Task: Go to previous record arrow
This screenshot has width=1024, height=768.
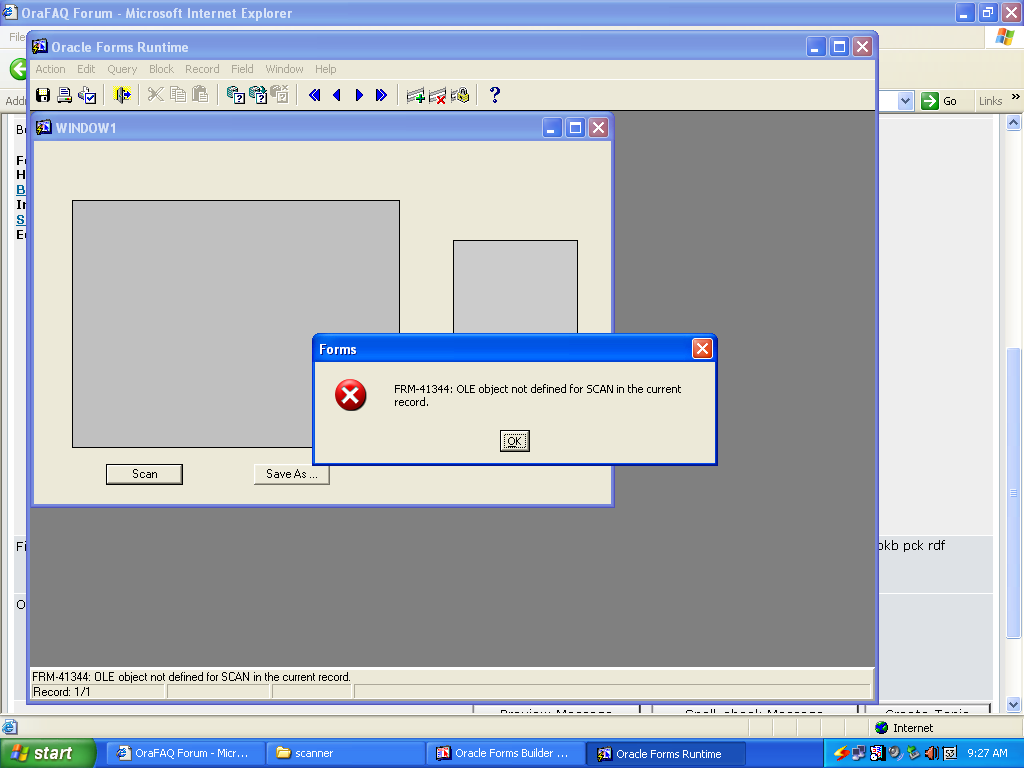Action: tap(337, 95)
